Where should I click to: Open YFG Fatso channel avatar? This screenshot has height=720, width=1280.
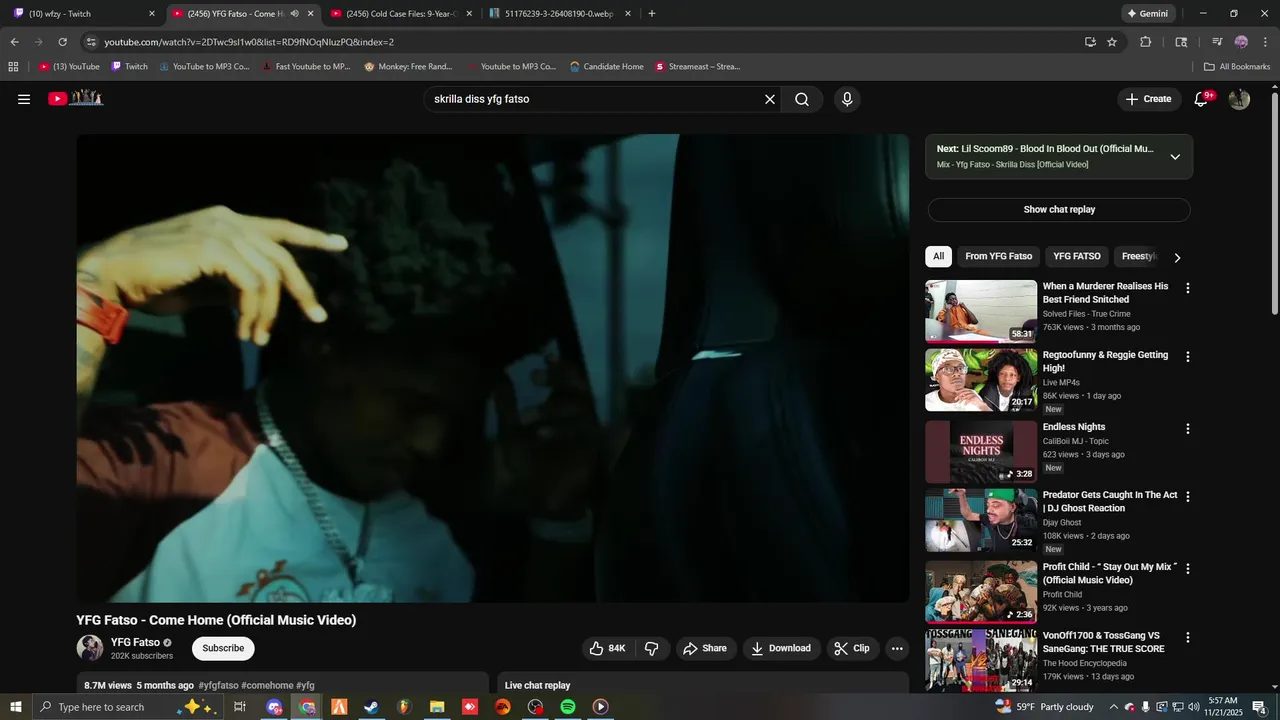click(x=90, y=648)
